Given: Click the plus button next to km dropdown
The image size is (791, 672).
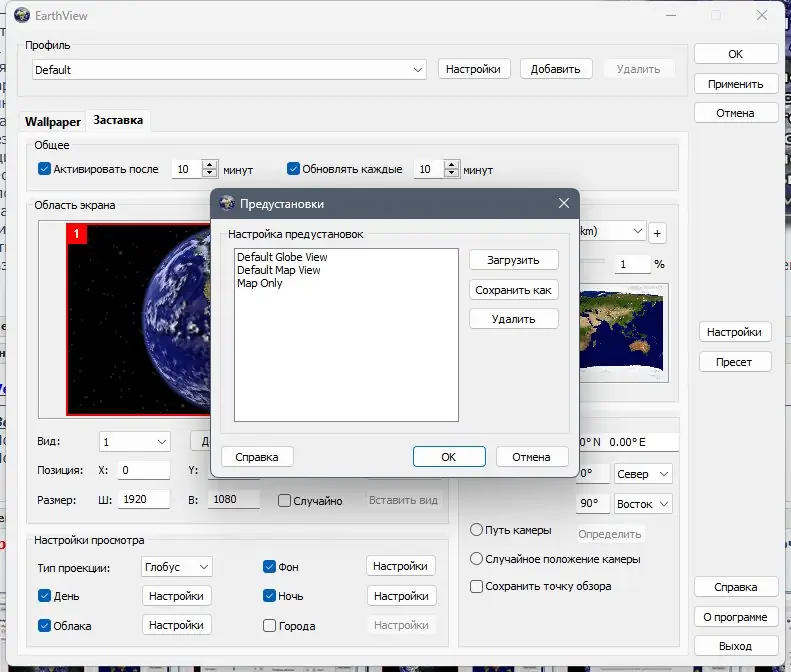Looking at the screenshot, I should coord(657,233).
